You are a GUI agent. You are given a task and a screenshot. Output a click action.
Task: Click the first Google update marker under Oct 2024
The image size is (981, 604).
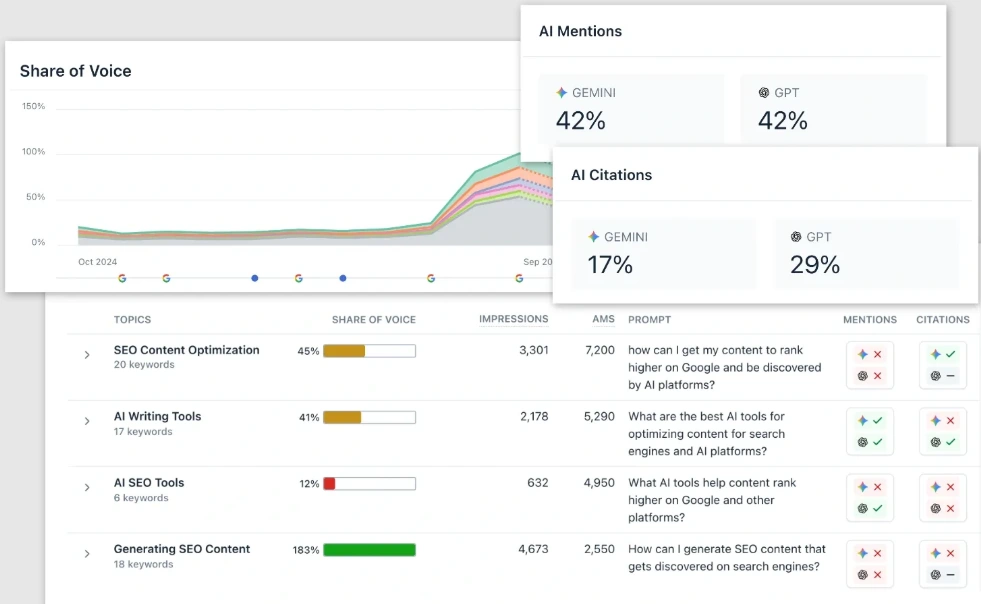click(122, 278)
